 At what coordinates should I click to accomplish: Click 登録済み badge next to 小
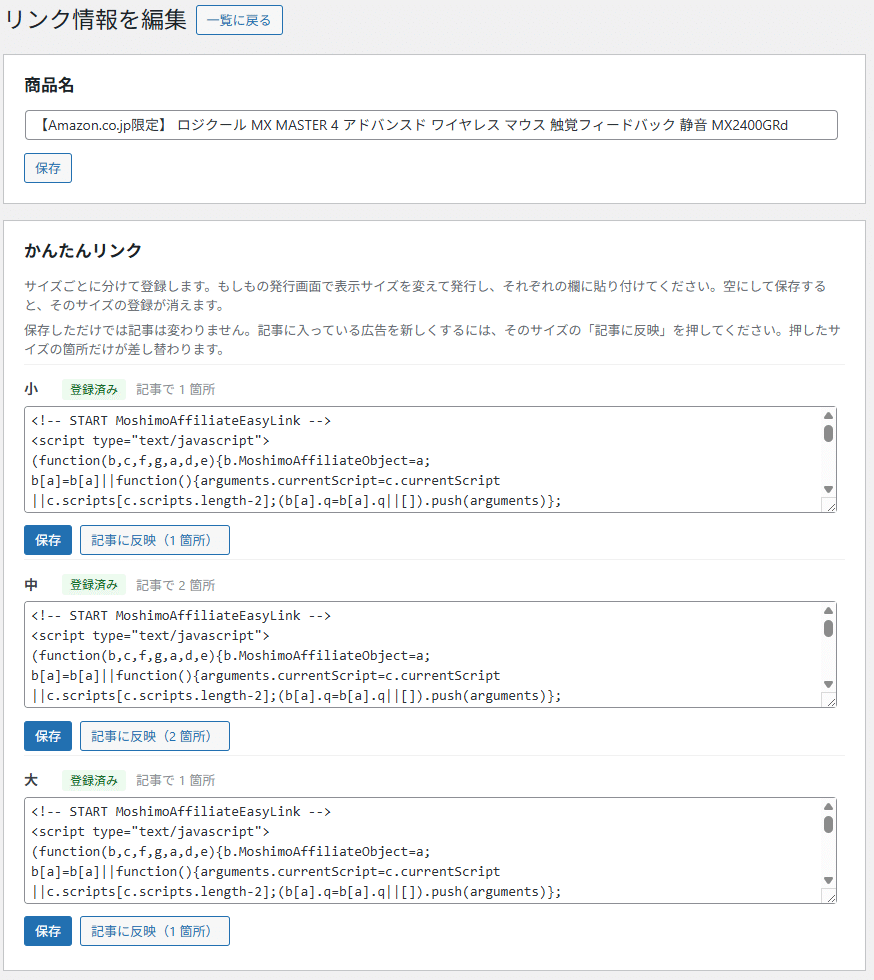click(x=94, y=389)
